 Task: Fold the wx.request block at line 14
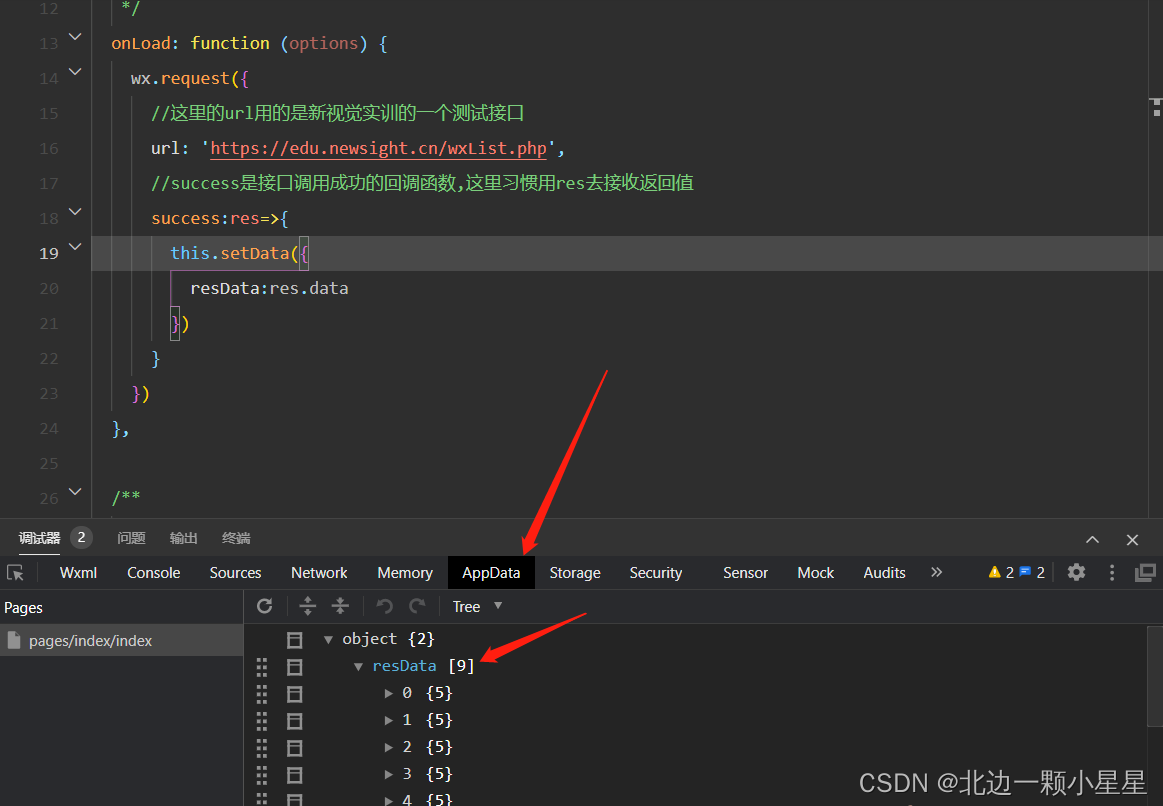tap(75, 72)
